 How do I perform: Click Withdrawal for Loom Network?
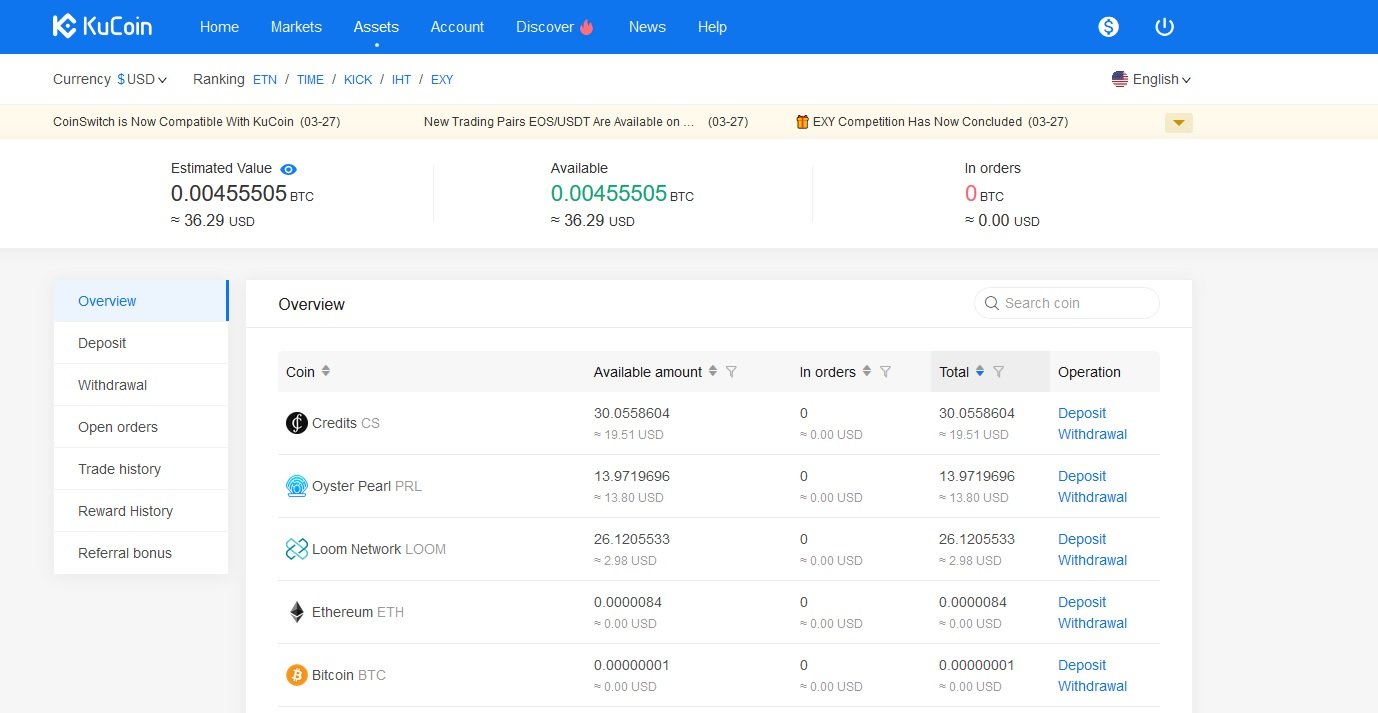[x=1092, y=560]
